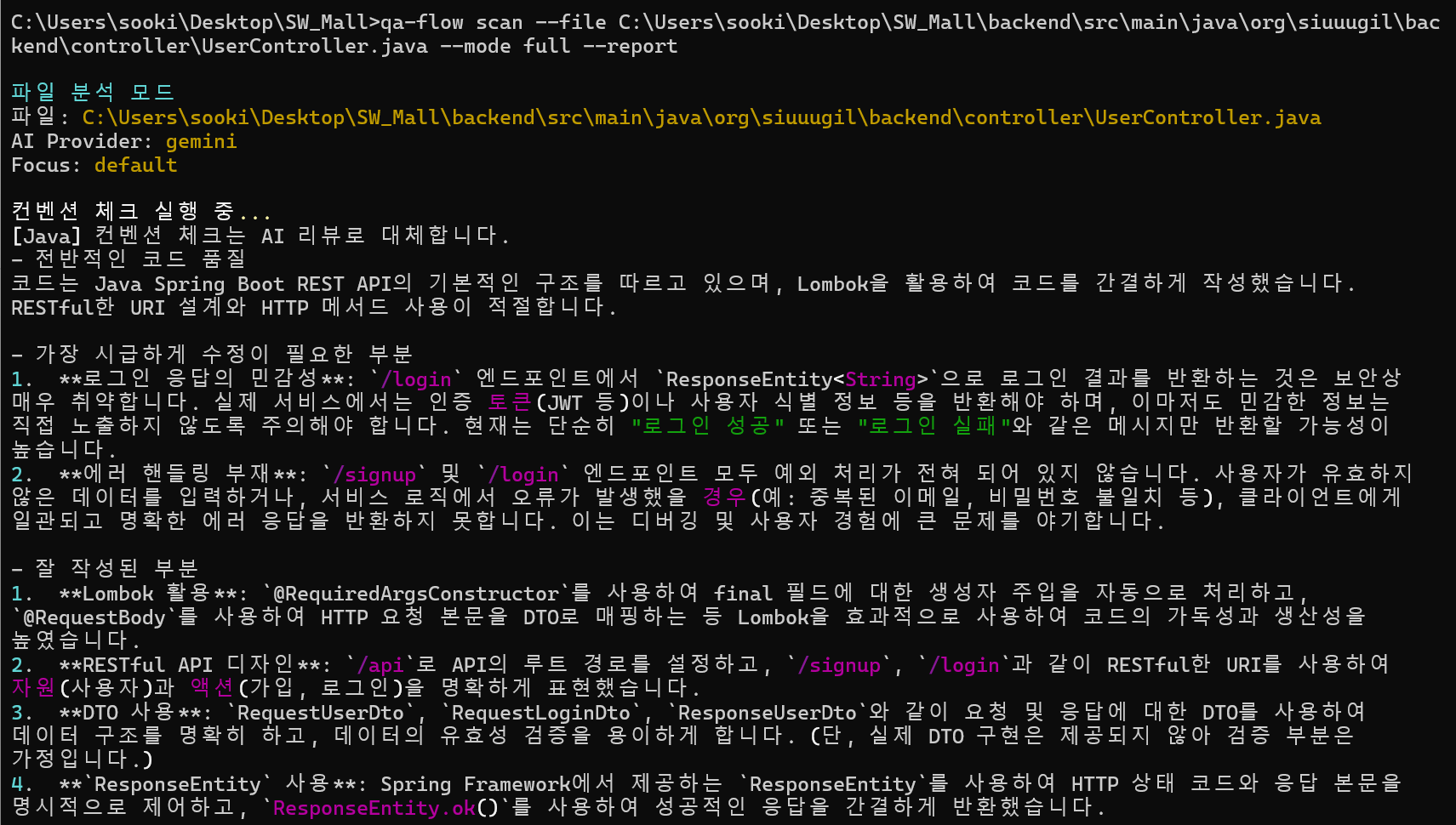This screenshot has height=825, width=1456.
Task: Click the green '로그인 실패' message
Action: pos(934,425)
